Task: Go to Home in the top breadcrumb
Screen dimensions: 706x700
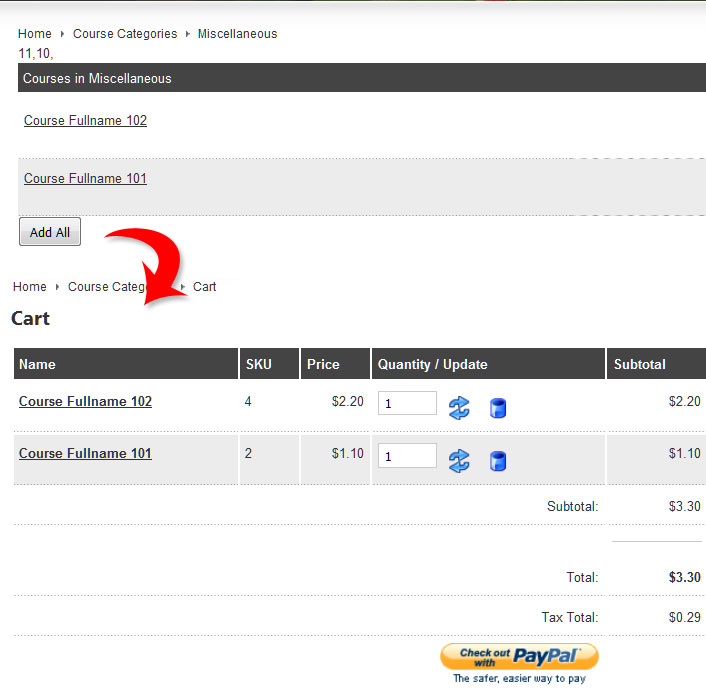Action: pos(35,34)
